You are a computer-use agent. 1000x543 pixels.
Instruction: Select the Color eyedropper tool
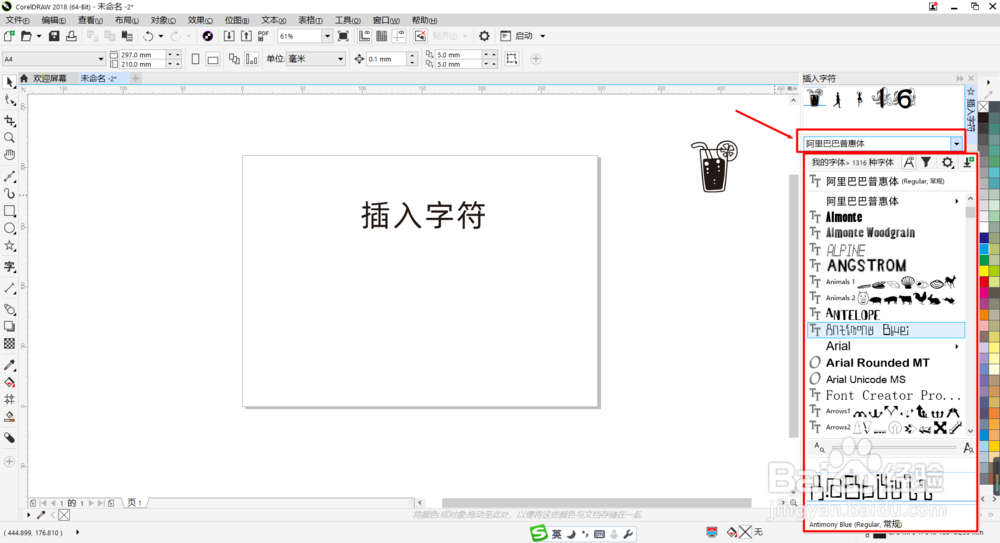[x=10, y=365]
